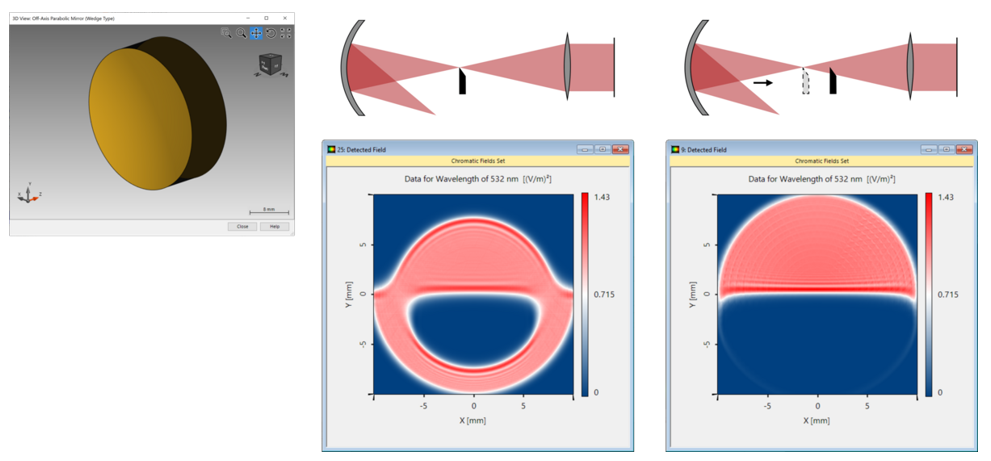Minimize the 3D View window
991x461 pixels.
tap(247, 18)
